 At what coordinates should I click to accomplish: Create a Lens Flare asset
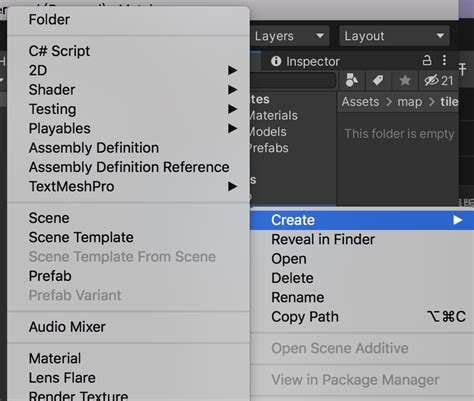tap(128, 378)
